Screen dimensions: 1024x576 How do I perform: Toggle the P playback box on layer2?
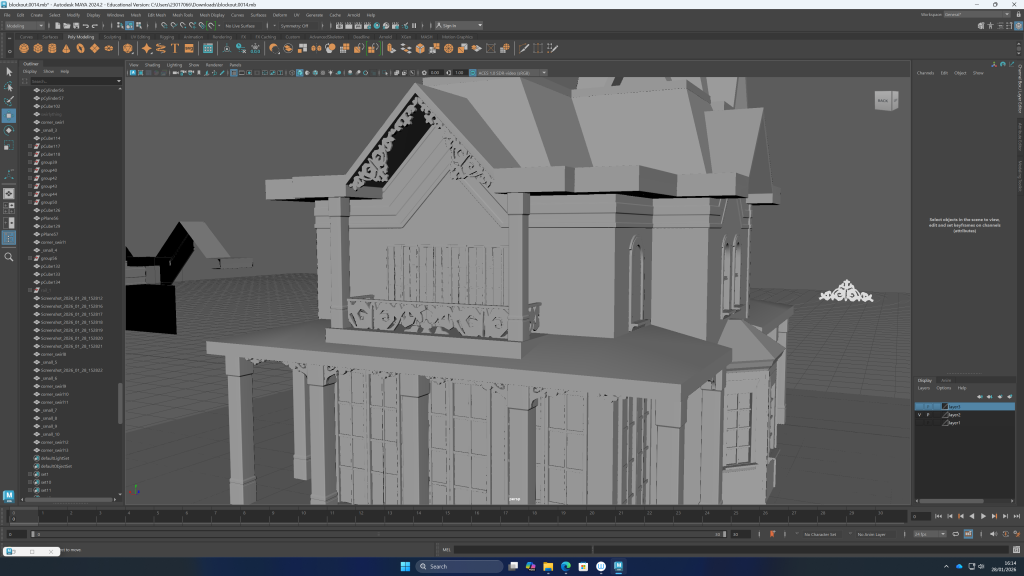tap(928, 414)
